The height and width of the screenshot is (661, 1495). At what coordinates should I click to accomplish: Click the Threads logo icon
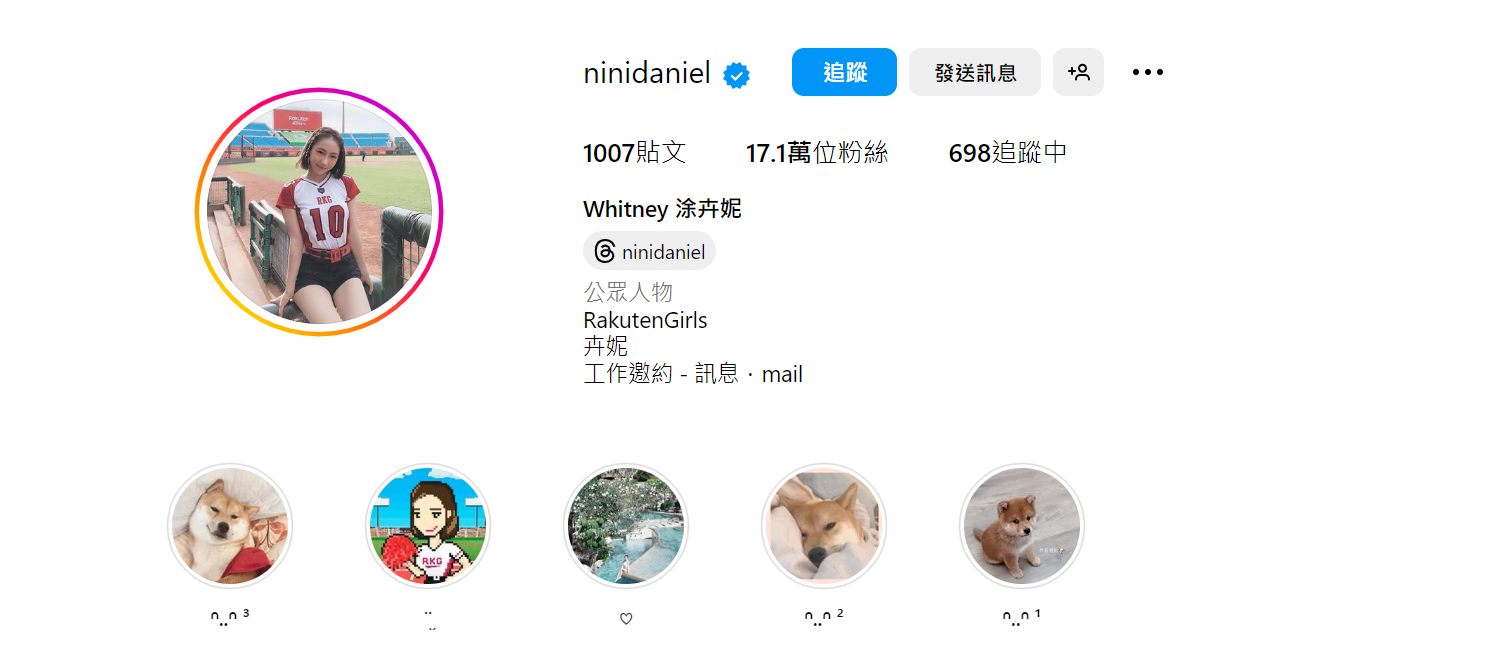click(604, 251)
